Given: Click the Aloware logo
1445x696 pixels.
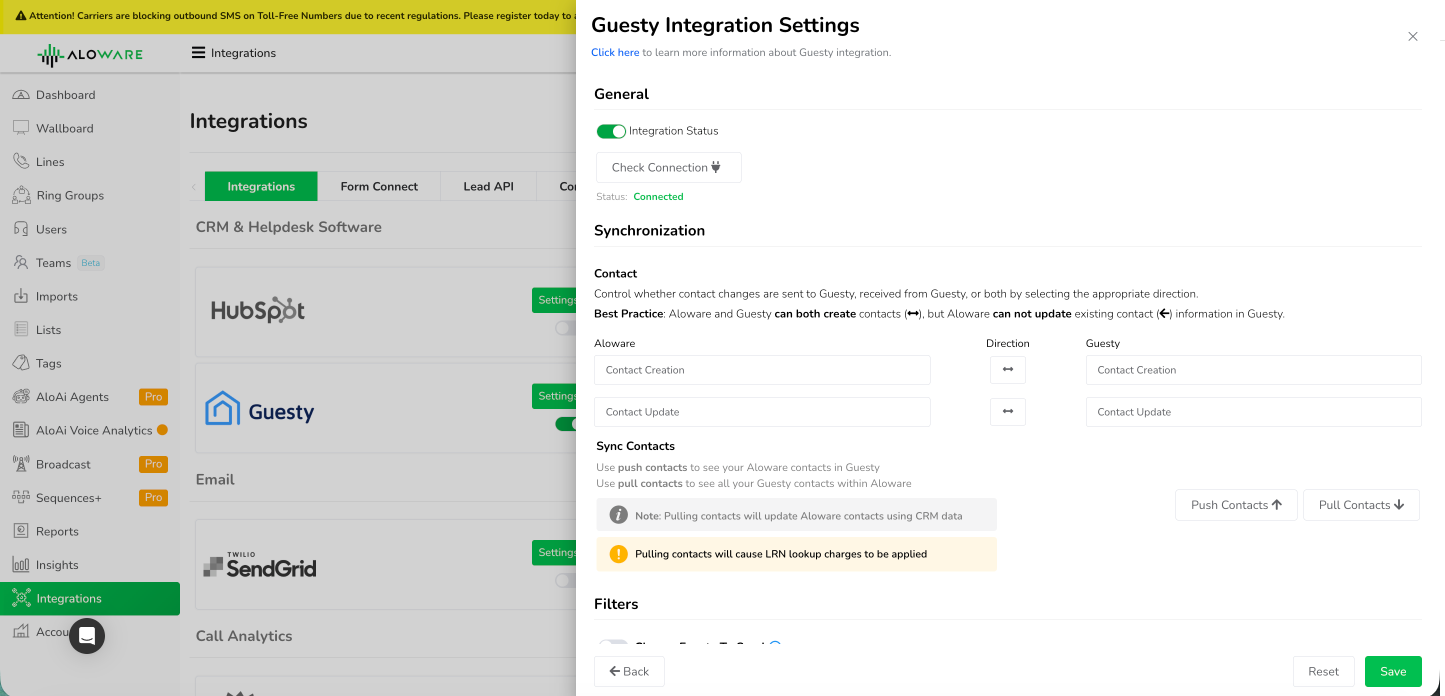Looking at the screenshot, I should point(90,55).
